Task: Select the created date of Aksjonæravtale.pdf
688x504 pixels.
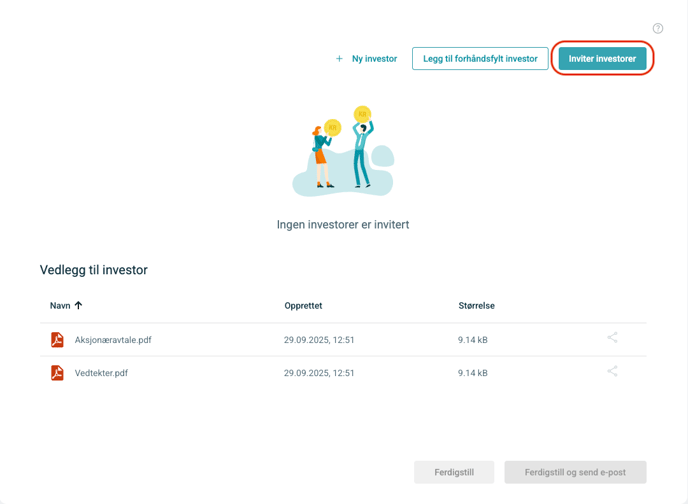Action: [319, 340]
